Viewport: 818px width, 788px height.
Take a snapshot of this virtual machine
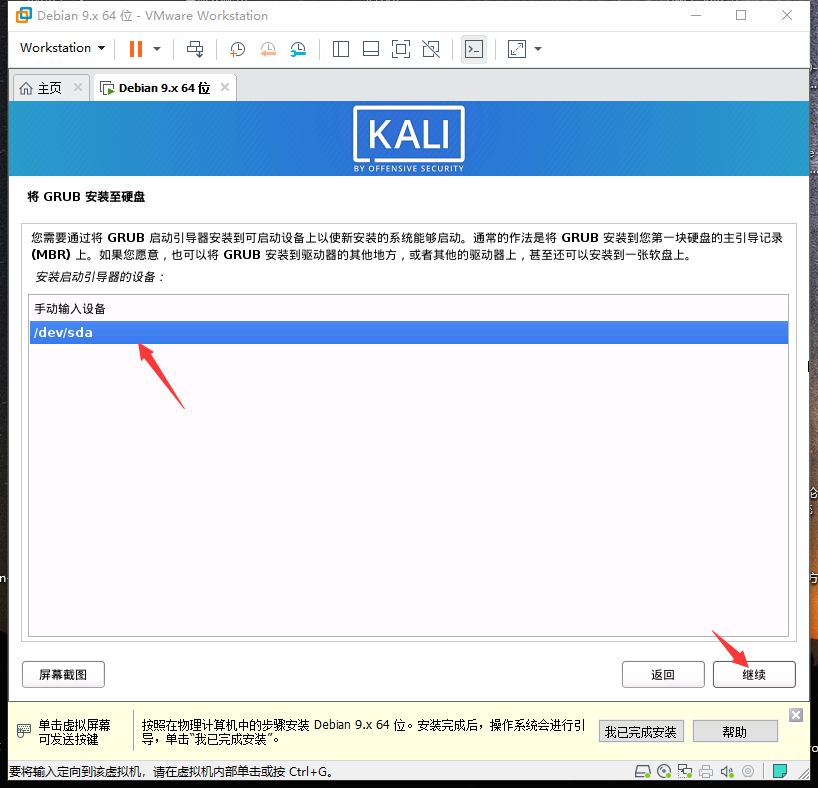237,50
